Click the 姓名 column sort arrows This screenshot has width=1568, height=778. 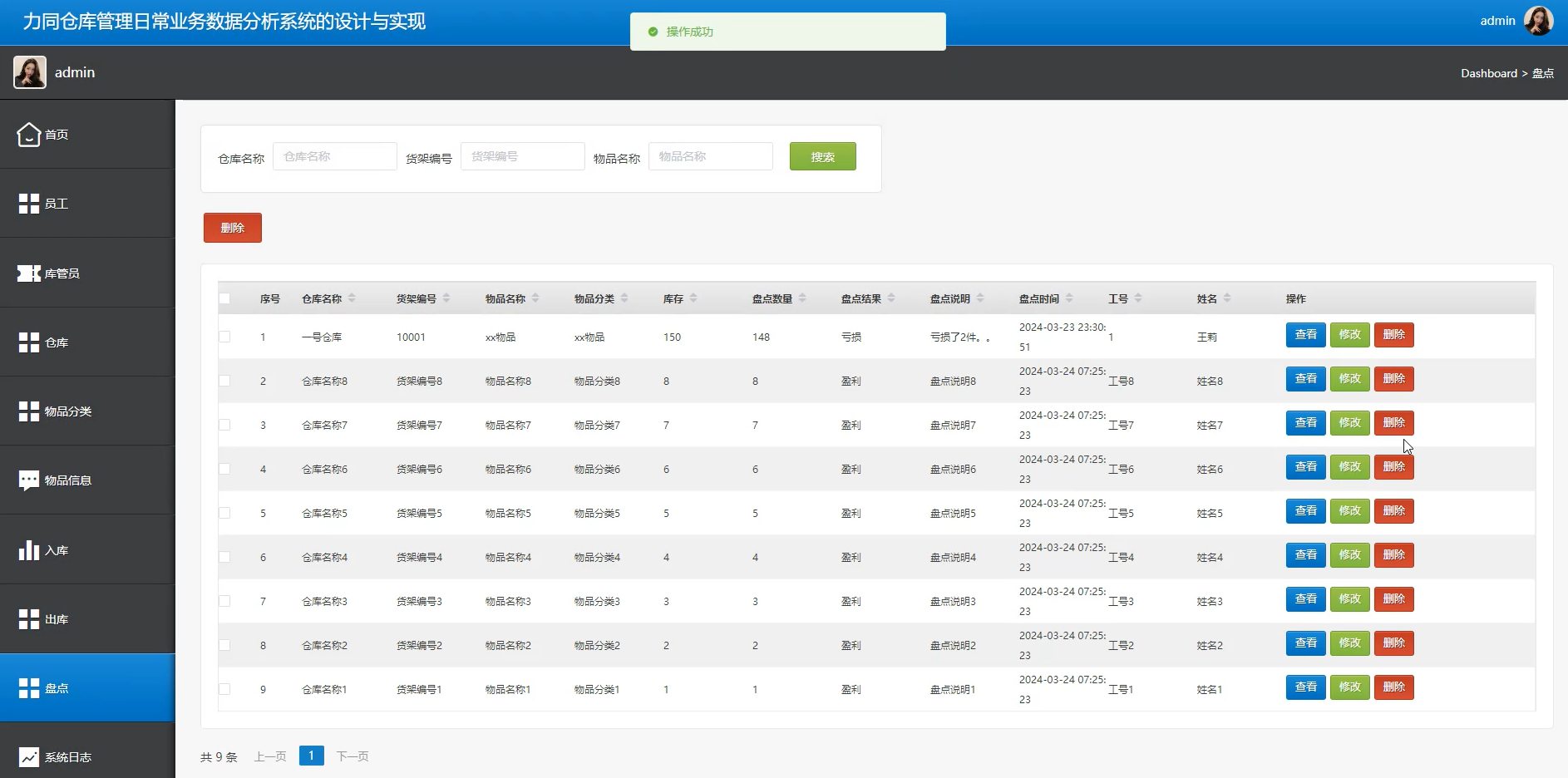click(x=1227, y=298)
